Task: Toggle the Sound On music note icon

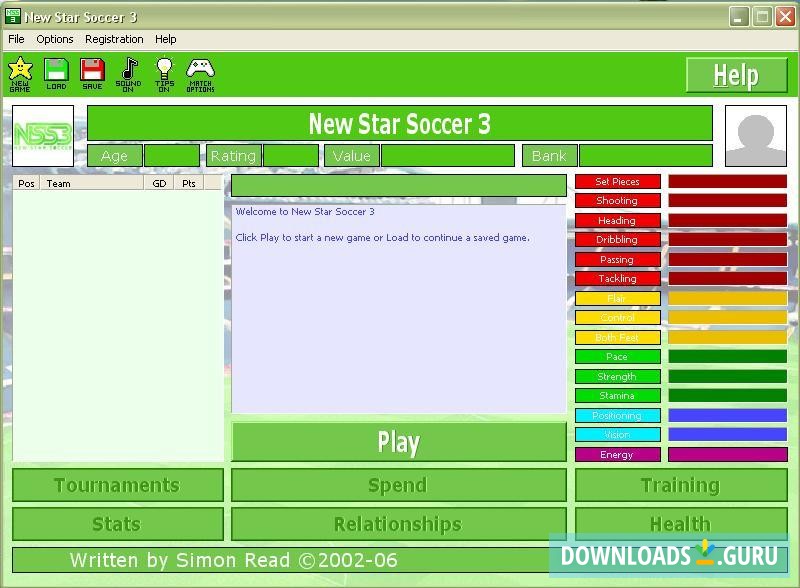Action: pyautogui.click(x=128, y=71)
